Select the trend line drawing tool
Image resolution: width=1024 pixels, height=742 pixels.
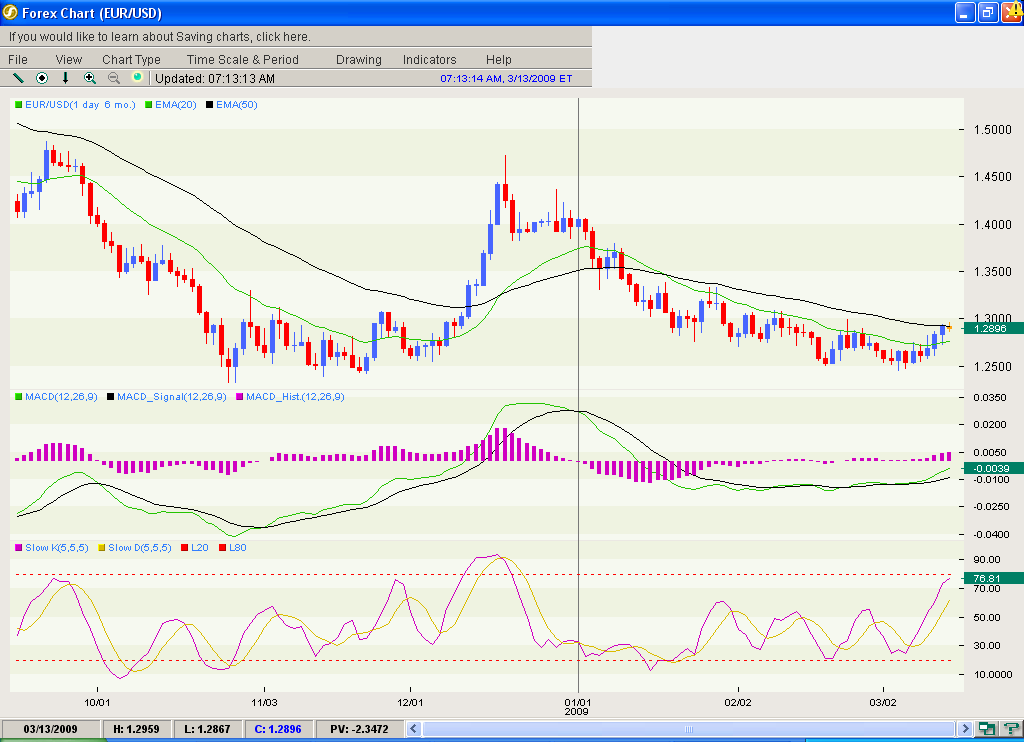pos(18,78)
